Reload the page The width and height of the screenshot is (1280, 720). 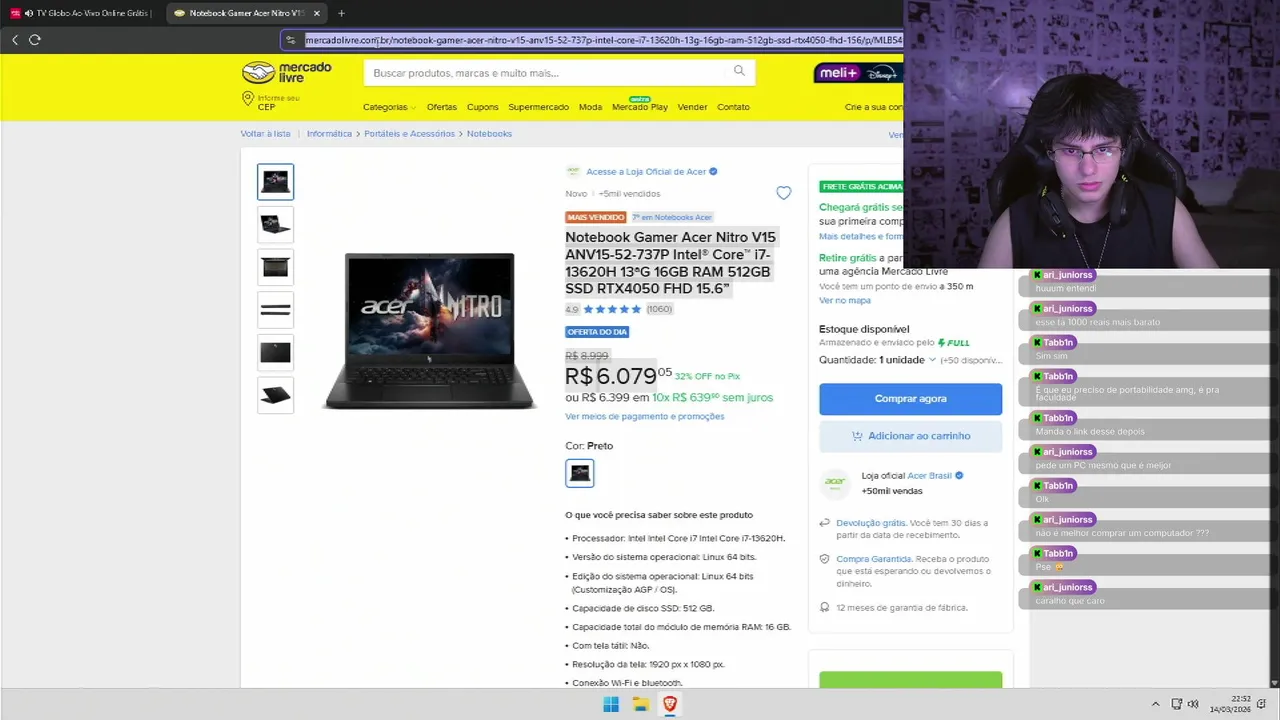tap(34, 40)
